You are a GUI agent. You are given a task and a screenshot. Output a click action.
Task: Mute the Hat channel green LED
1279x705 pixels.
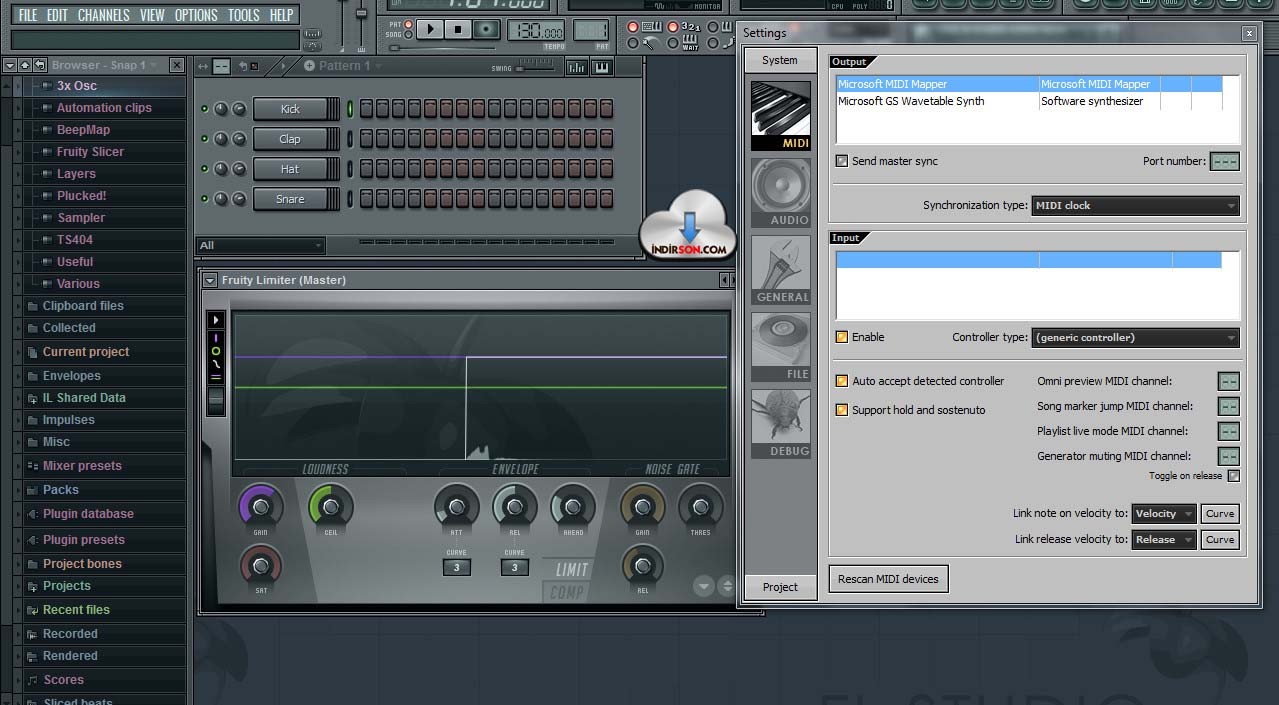(205, 169)
